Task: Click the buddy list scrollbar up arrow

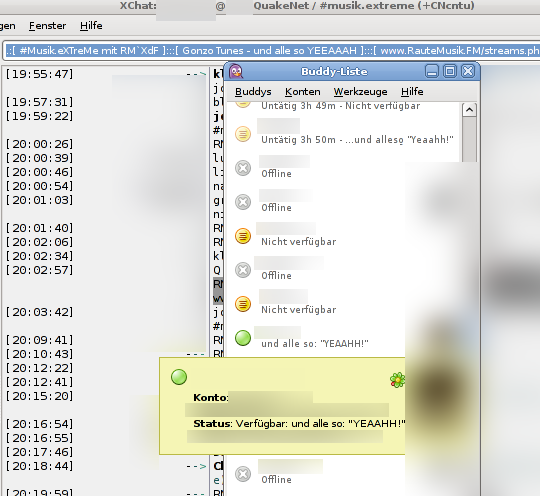Action: [469, 110]
